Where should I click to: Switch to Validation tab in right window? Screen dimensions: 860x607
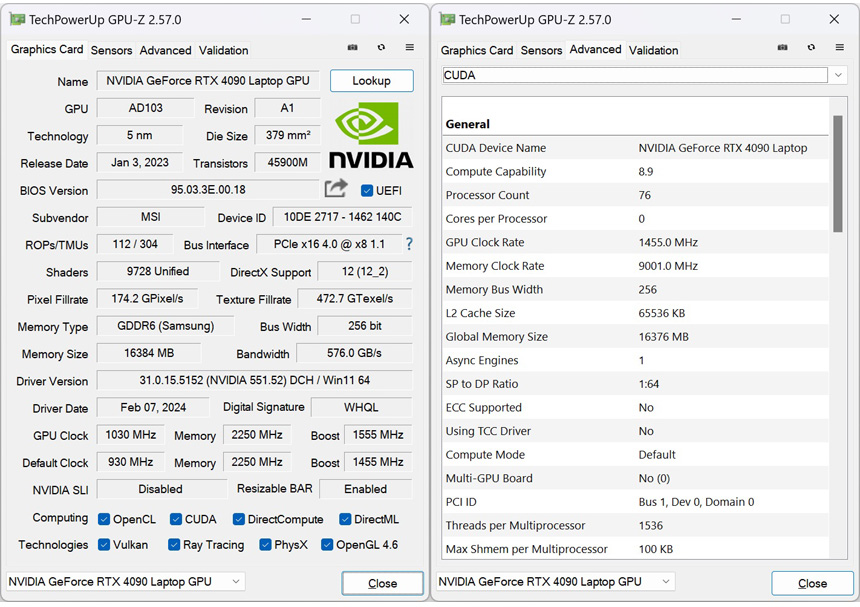coord(653,50)
